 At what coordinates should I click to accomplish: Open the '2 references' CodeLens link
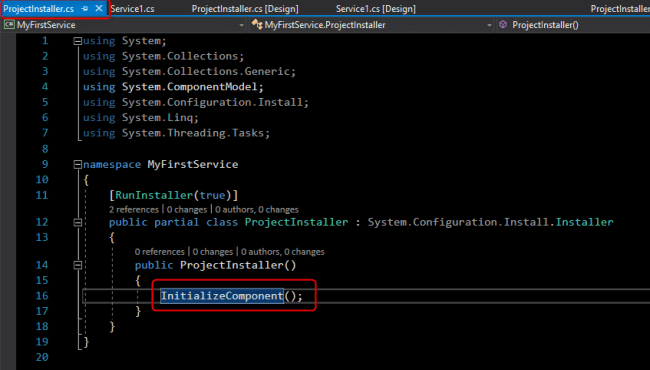pyautogui.click(x=134, y=210)
